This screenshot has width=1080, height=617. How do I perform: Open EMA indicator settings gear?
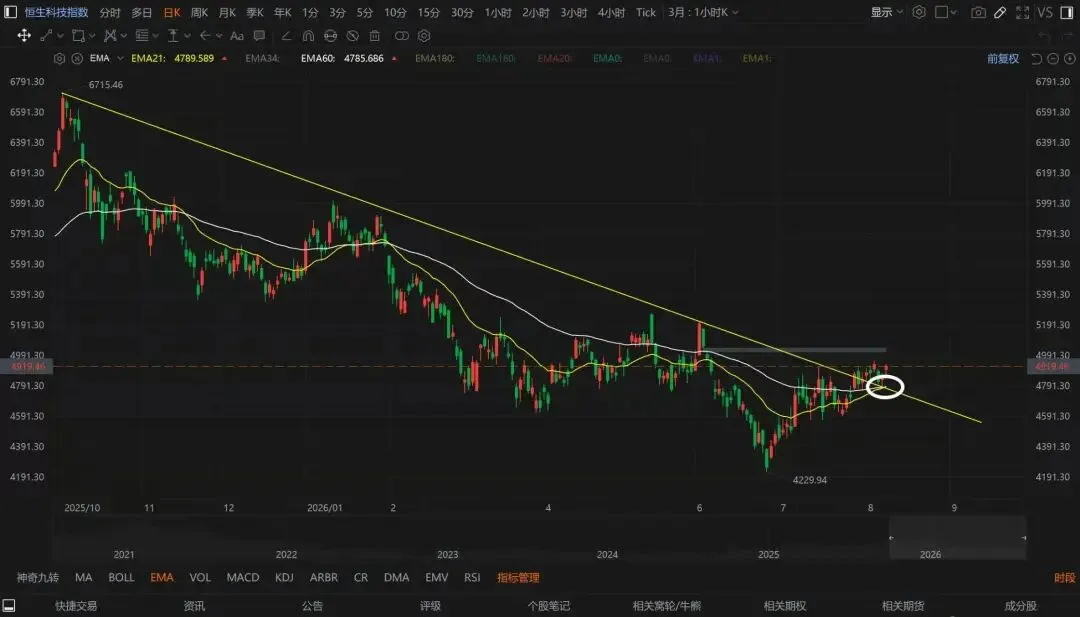pyautogui.click(x=59, y=59)
